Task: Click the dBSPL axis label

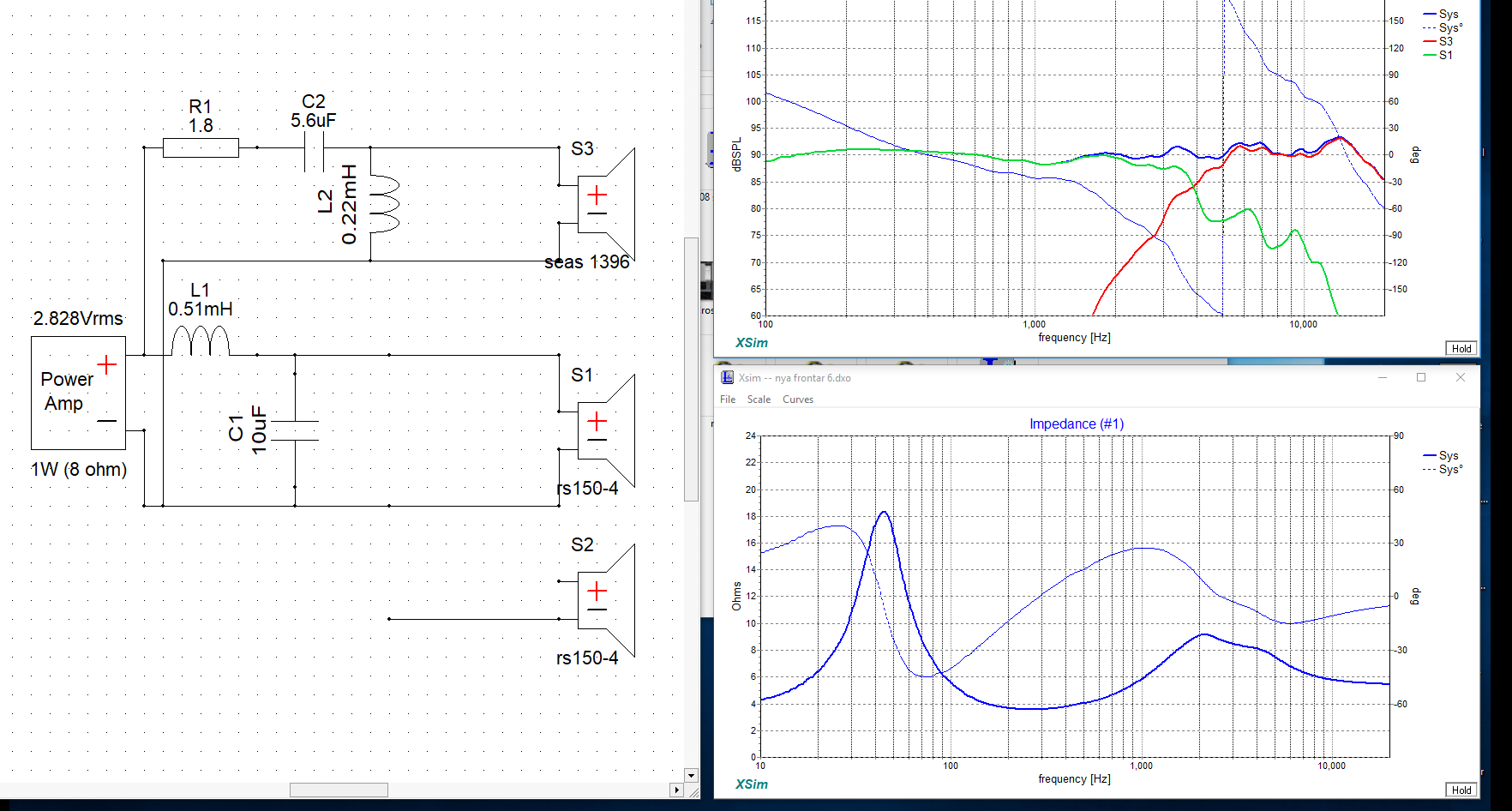Action: pos(736,155)
